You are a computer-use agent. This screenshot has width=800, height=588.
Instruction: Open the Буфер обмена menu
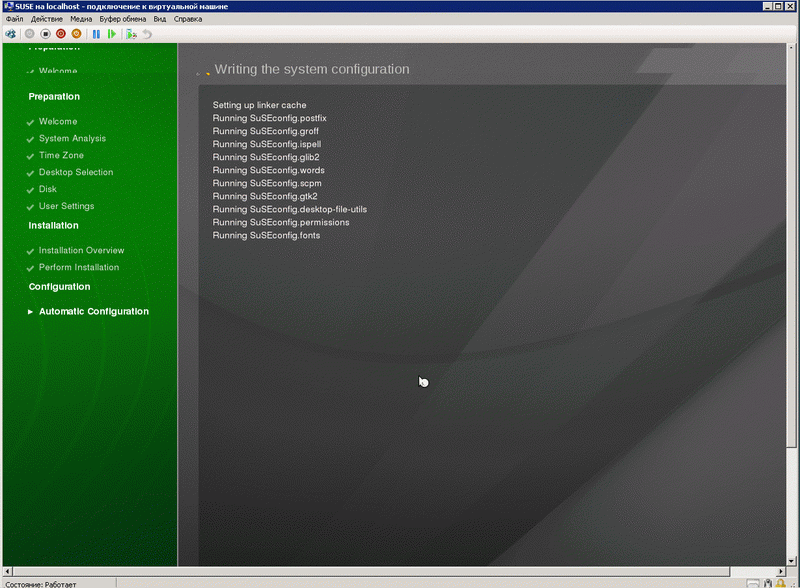click(122, 19)
